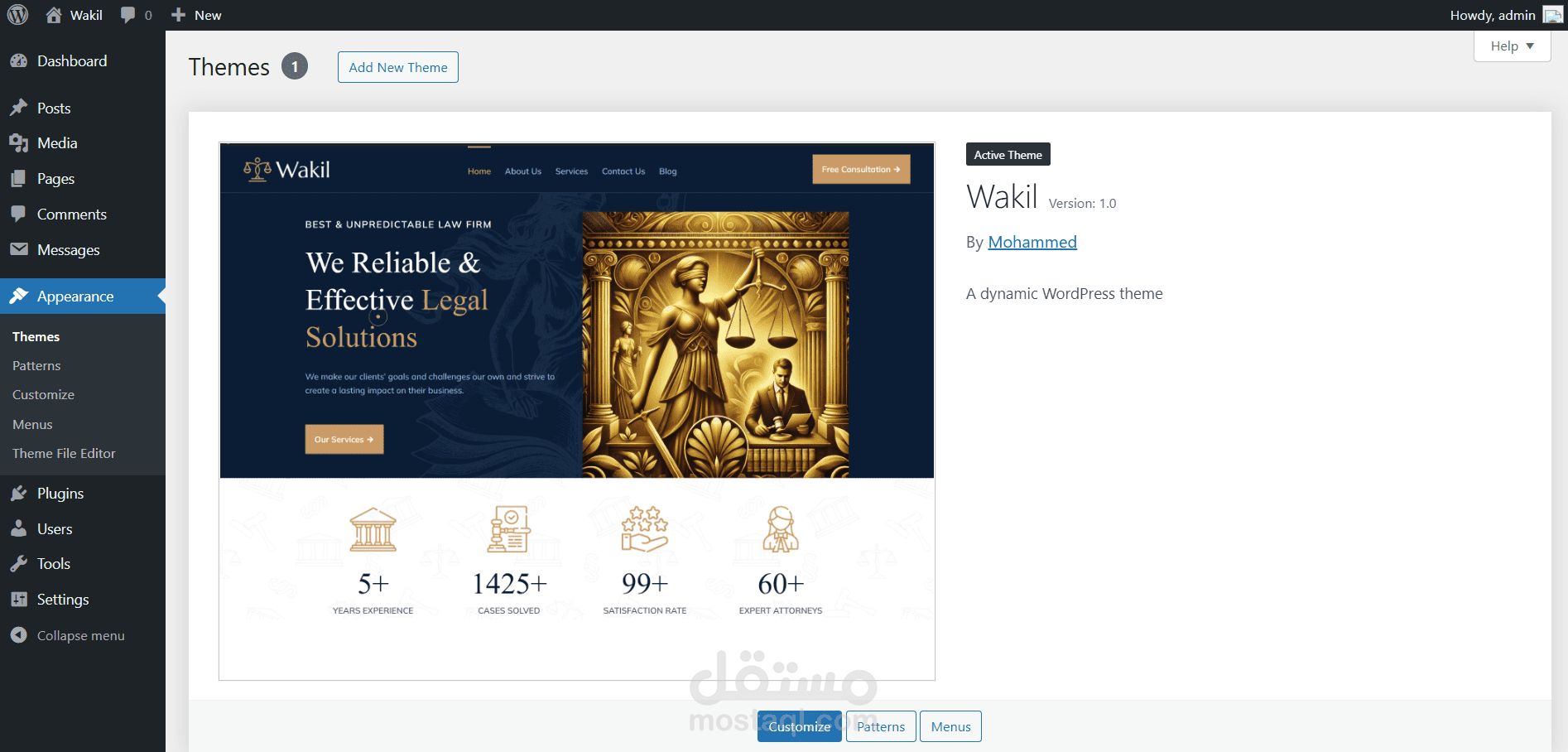Click the Tools wrench icon

[x=19, y=563]
